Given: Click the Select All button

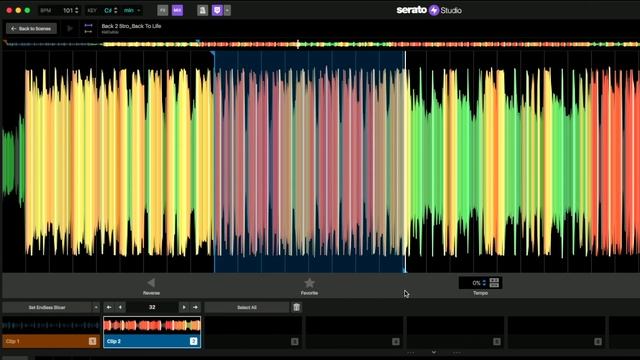Looking at the screenshot, I should coord(247,307).
